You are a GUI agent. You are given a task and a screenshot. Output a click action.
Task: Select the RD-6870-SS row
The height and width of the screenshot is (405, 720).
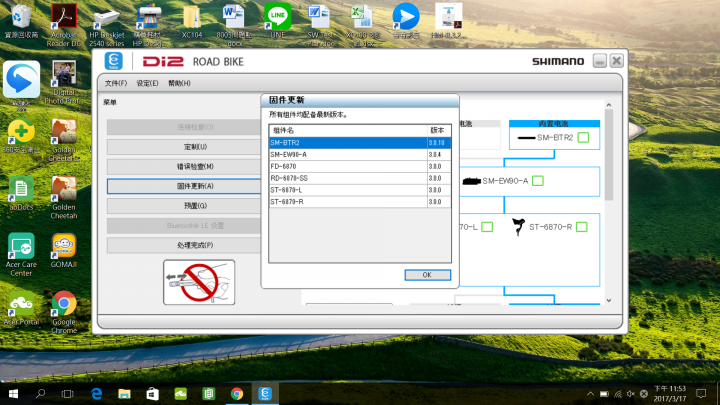click(x=360, y=178)
